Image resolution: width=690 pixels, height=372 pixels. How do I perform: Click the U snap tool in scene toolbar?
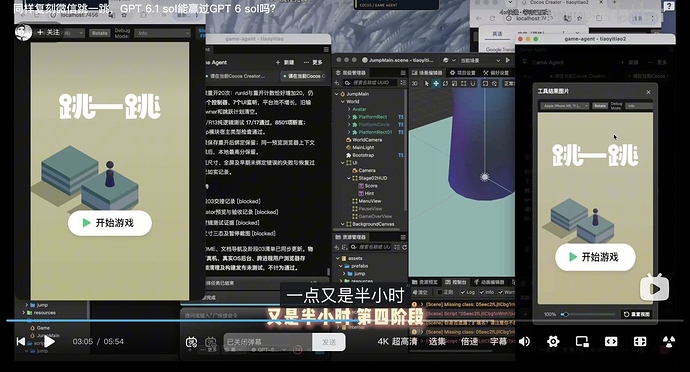tap(473, 83)
